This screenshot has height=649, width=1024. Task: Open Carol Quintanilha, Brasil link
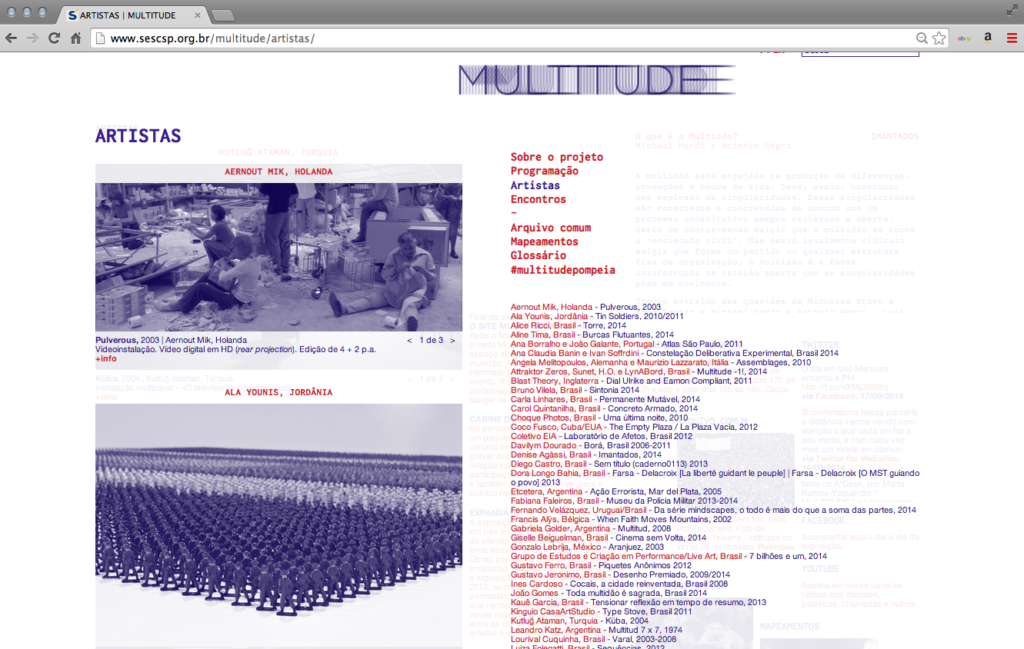click(x=555, y=409)
